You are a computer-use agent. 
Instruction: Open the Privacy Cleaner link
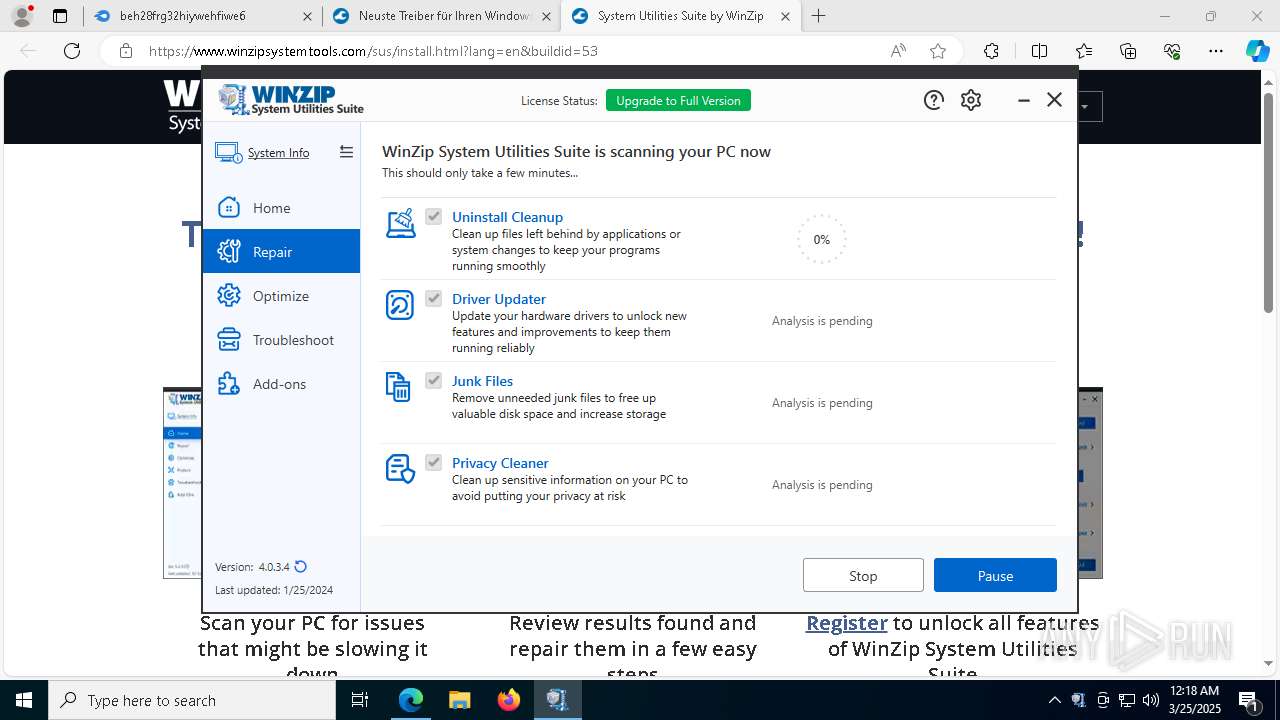coord(500,463)
